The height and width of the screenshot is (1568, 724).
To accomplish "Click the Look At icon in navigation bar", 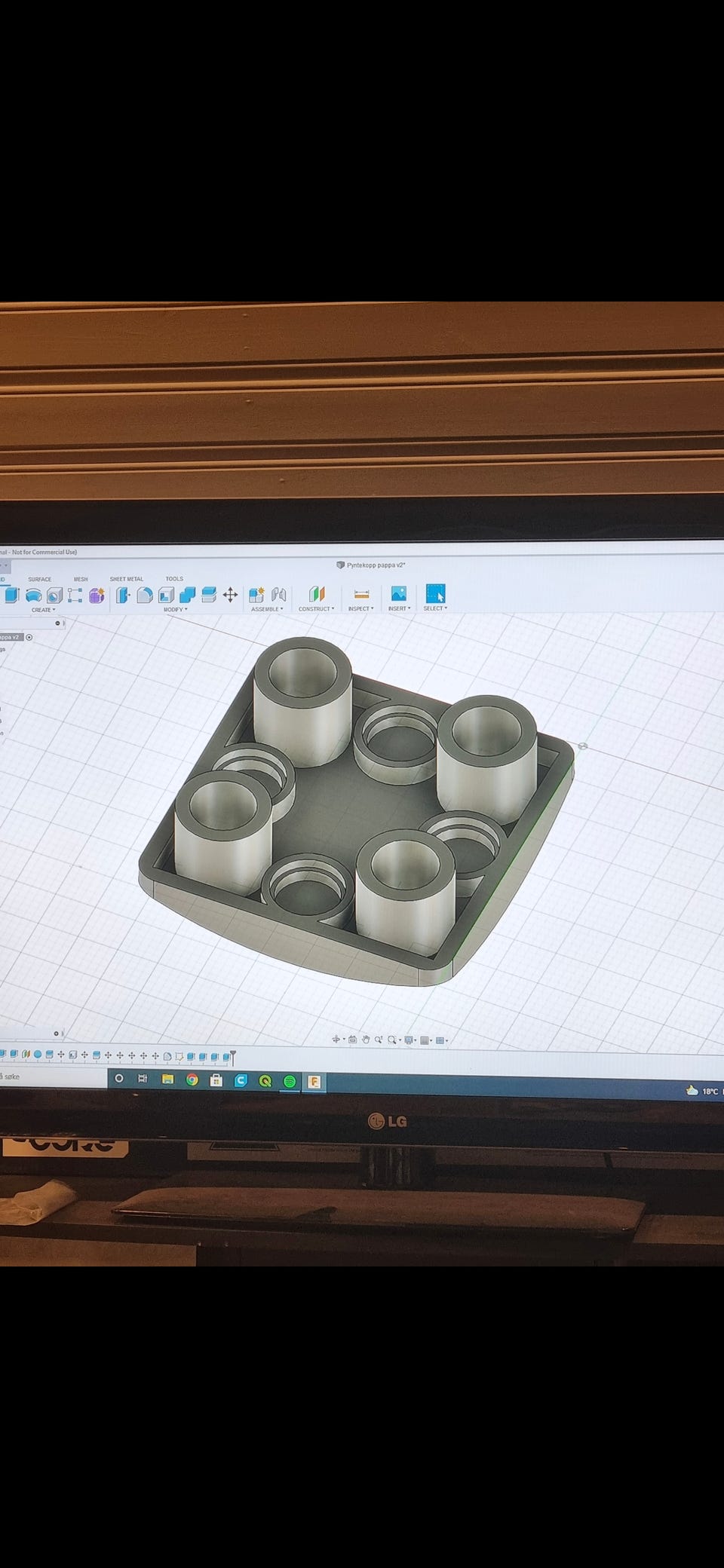I will coord(352,1040).
